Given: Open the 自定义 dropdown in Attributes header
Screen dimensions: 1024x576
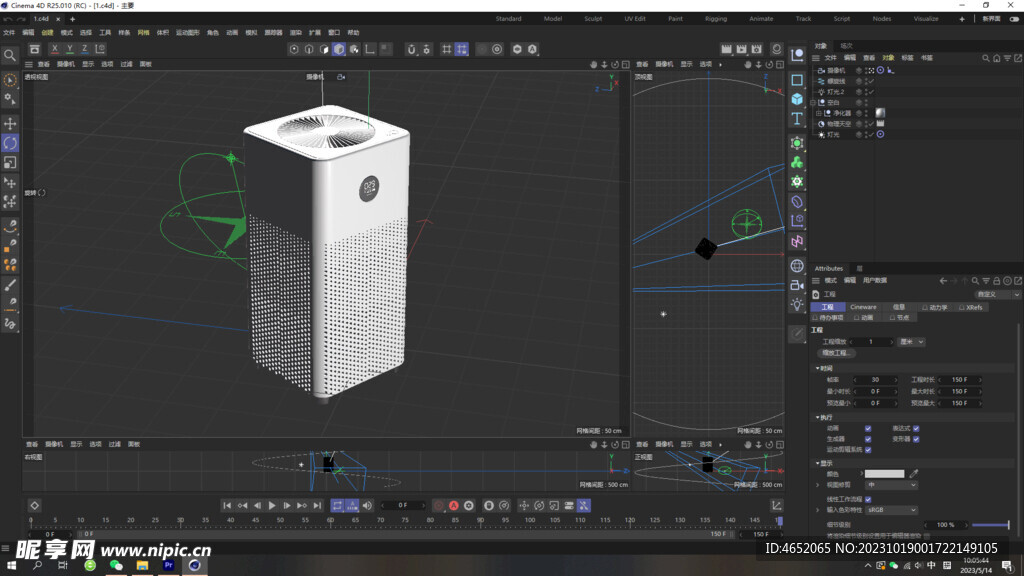Looking at the screenshot, I should point(997,295).
